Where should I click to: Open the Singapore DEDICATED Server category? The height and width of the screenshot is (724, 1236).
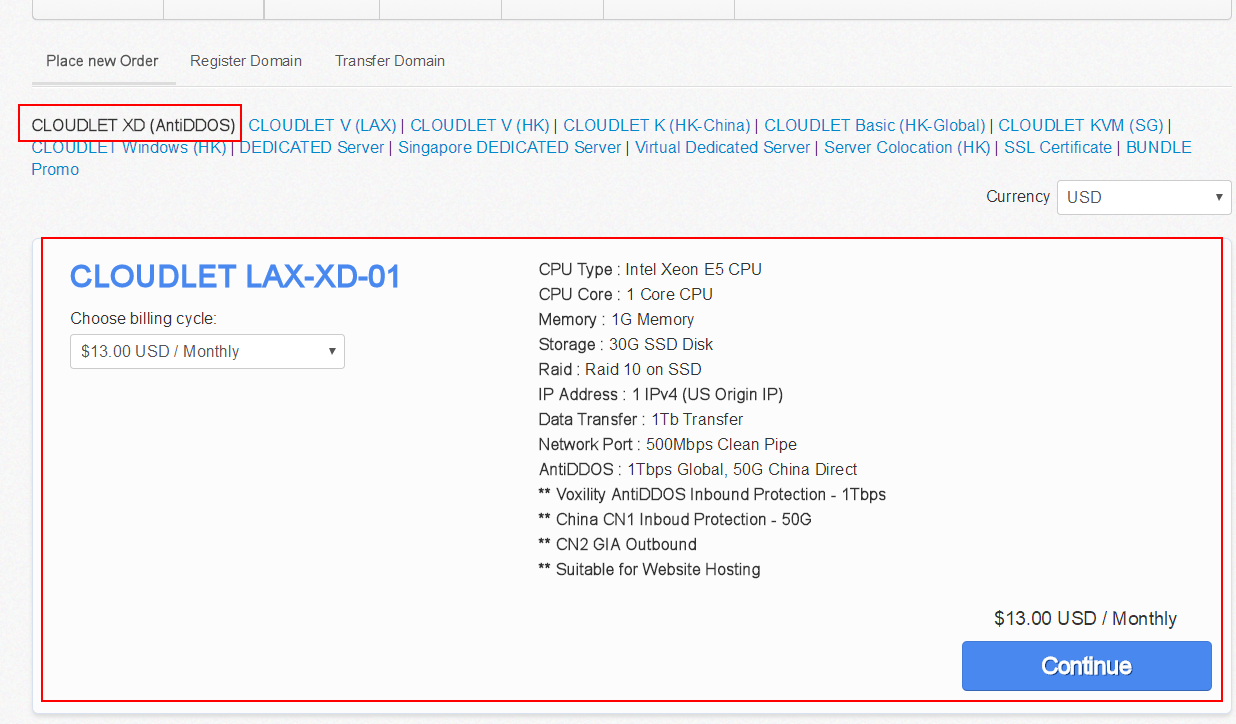(510, 147)
